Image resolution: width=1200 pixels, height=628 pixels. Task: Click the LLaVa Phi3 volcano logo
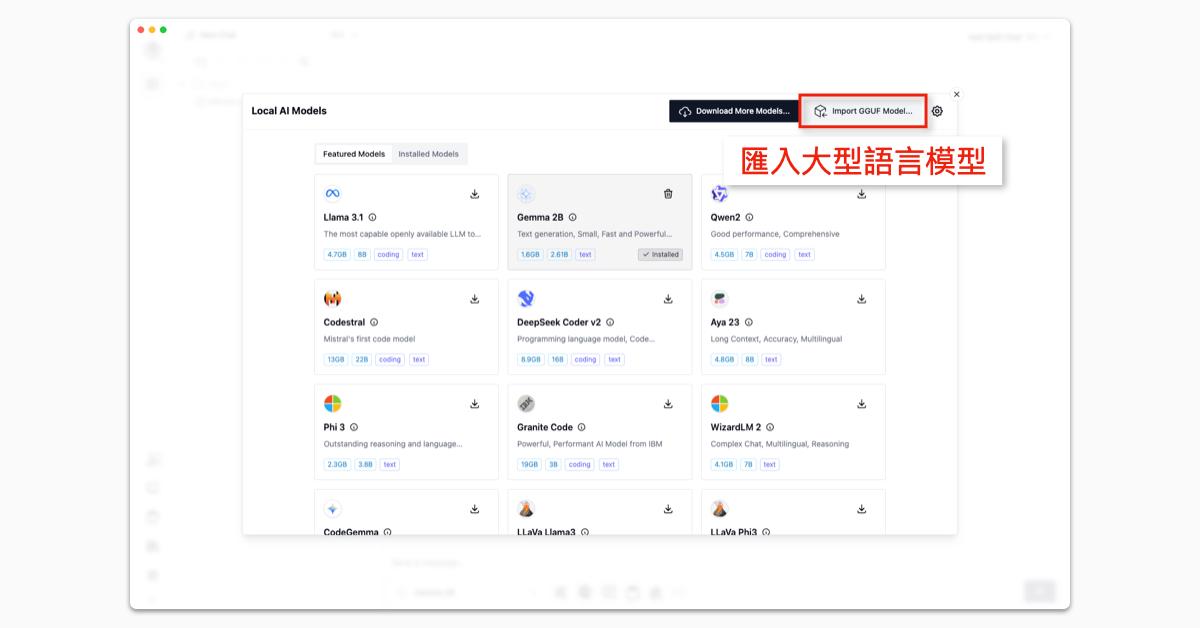pyautogui.click(x=720, y=509)
